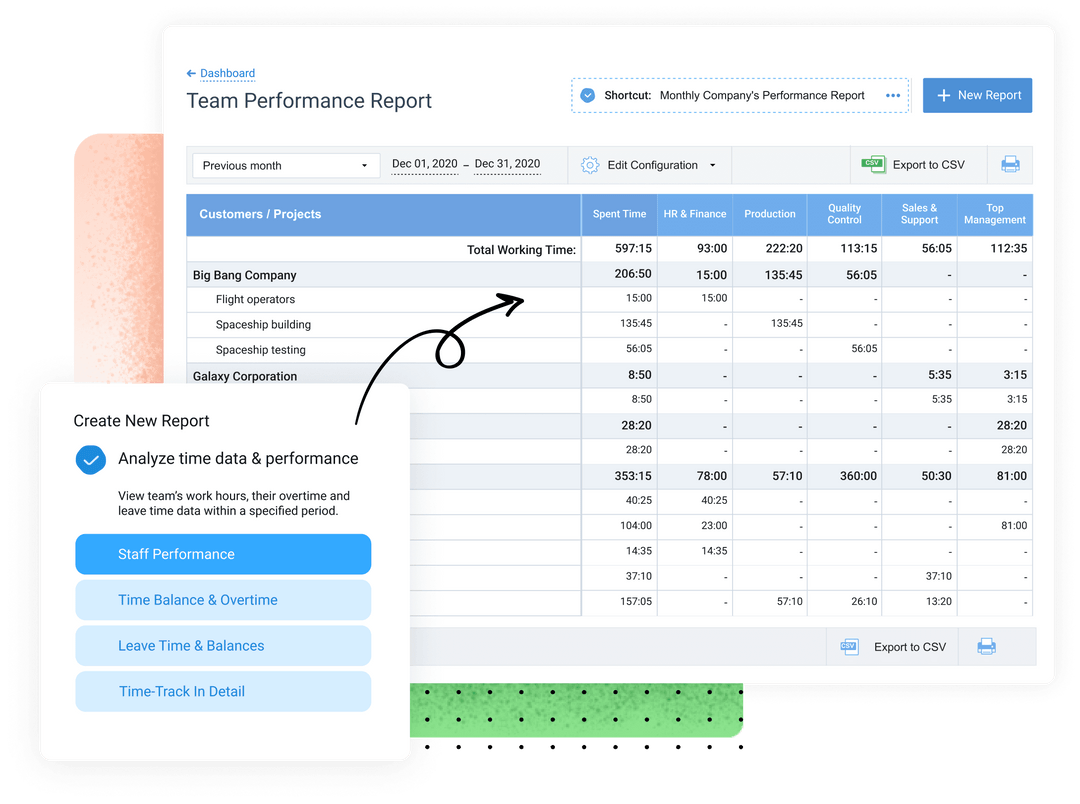Click the Dec 01, 2020 date field

424,164
